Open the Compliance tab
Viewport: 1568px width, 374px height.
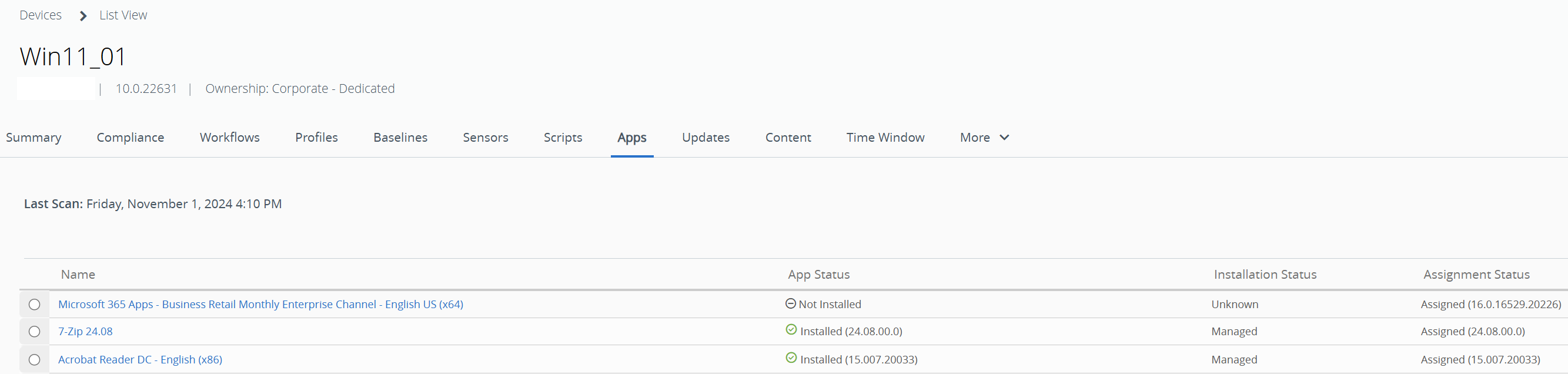click(x=131, y=138)
